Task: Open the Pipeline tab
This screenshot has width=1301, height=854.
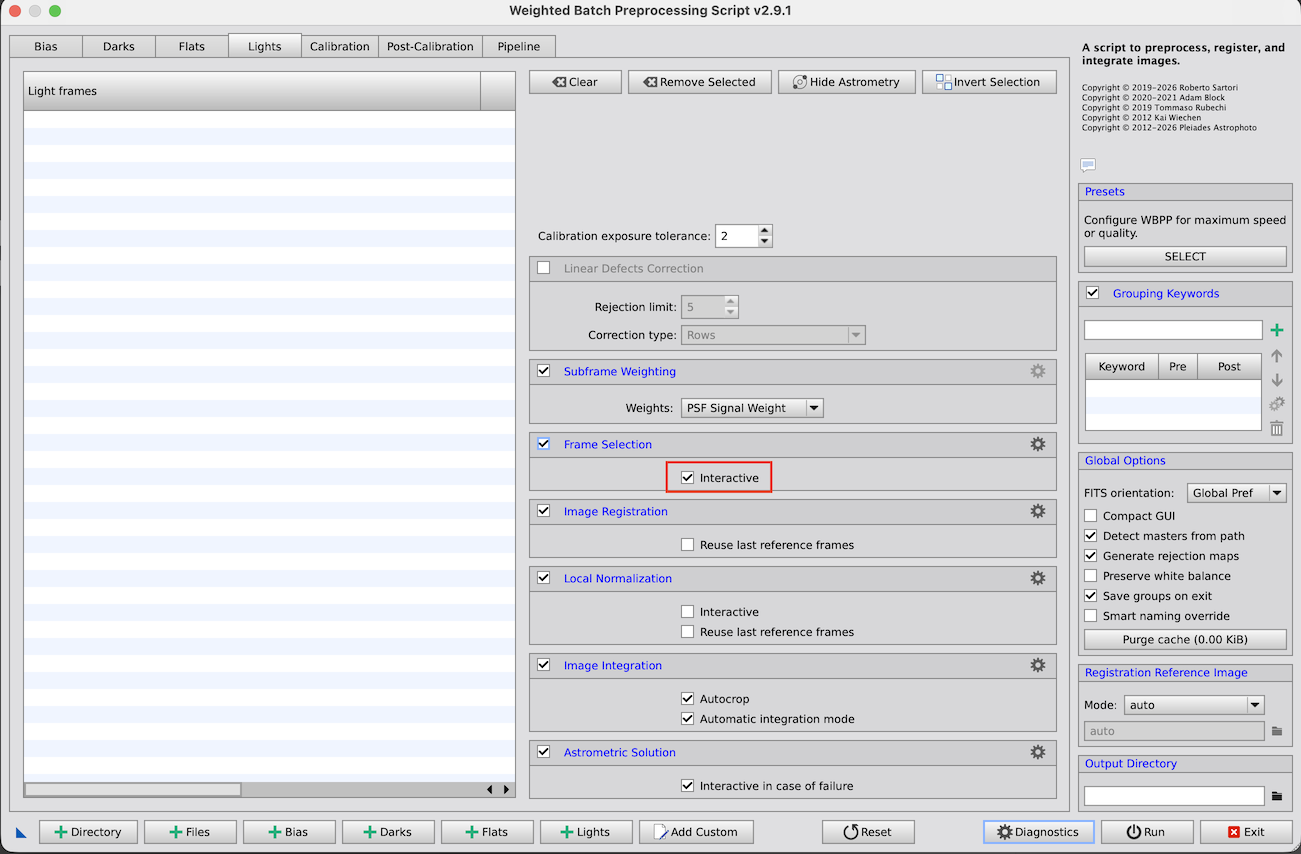Action: tap(518, 46)
